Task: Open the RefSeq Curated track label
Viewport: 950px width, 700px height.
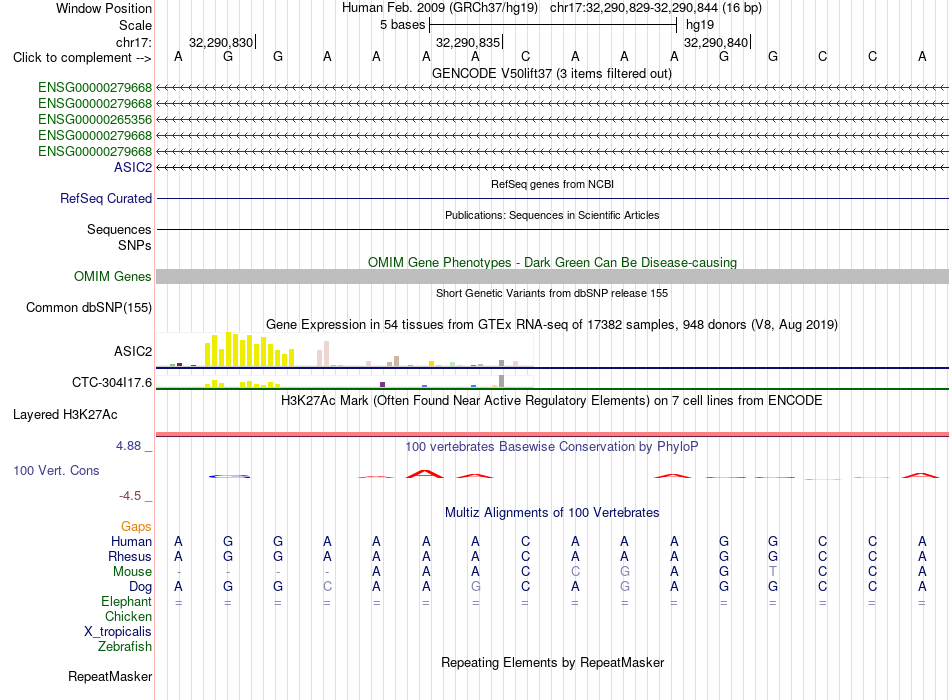Action: 106,198
